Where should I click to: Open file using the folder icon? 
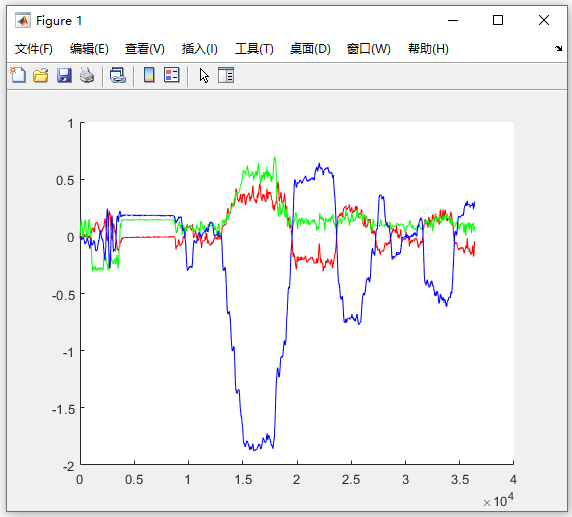click(x=40, y=76)
